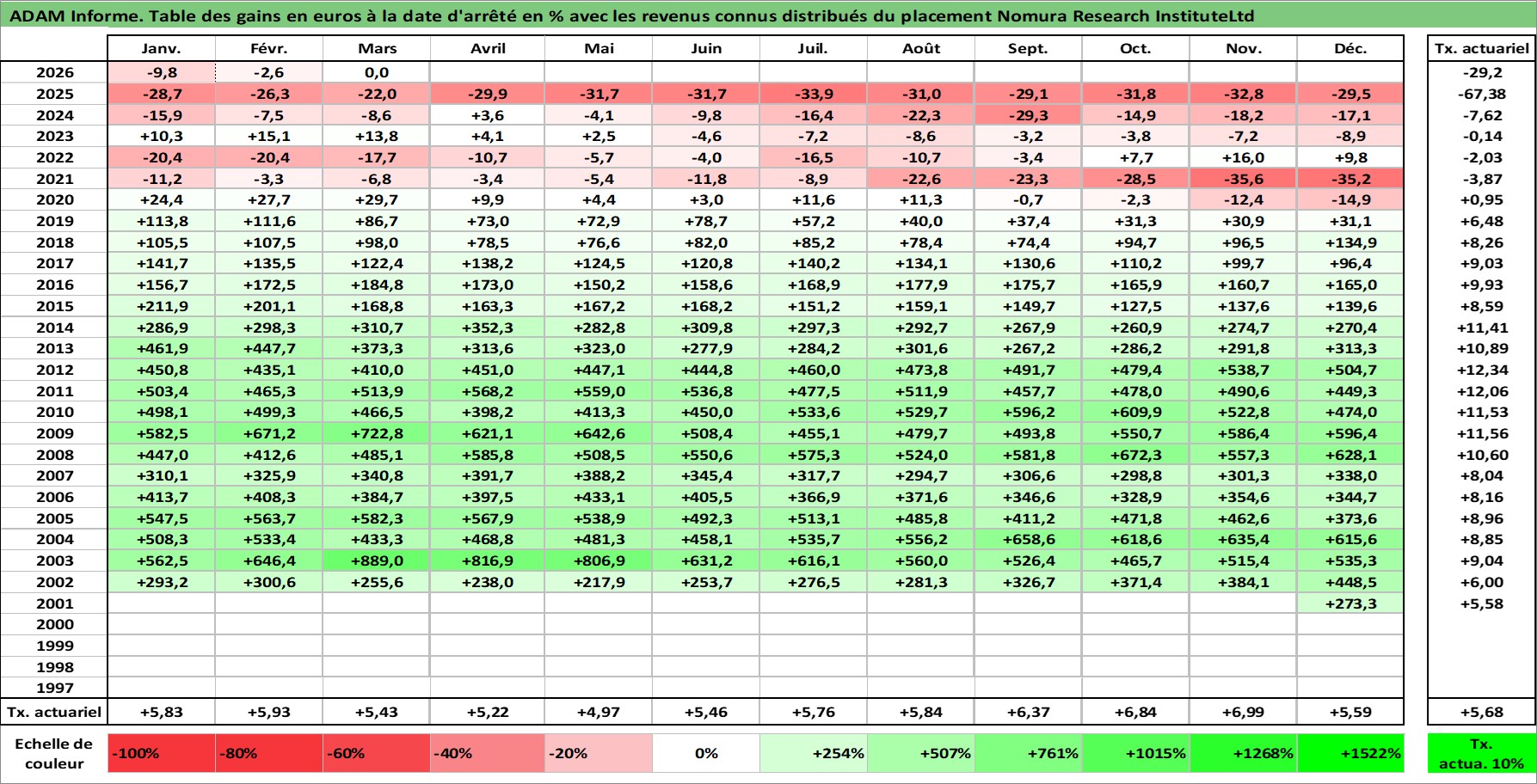Click the +889,0 cell for Mars 2003
Viewport: 1537px width, 784px height.
click(x=377, y=560)
